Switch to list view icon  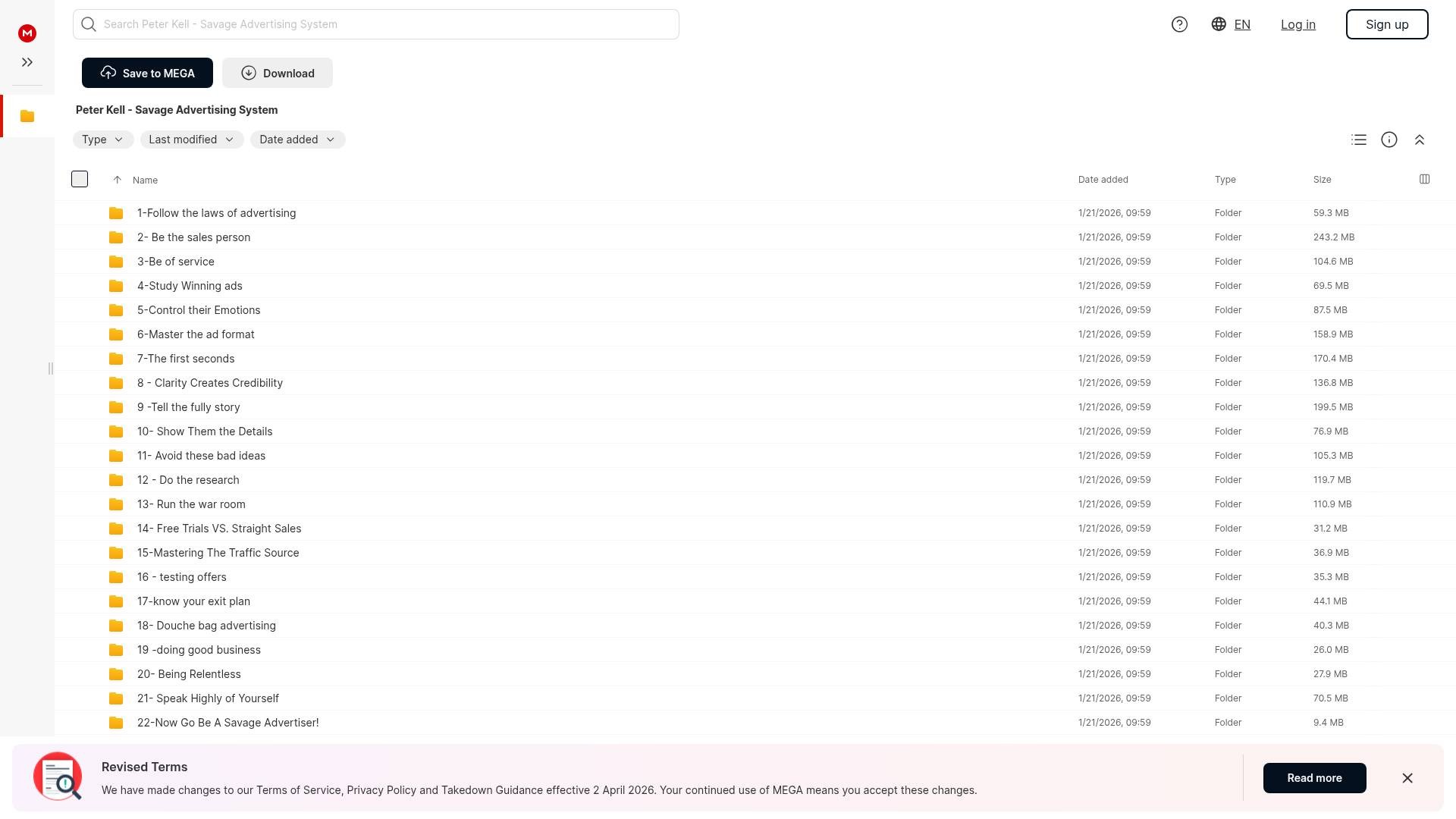coord(1359,140)
